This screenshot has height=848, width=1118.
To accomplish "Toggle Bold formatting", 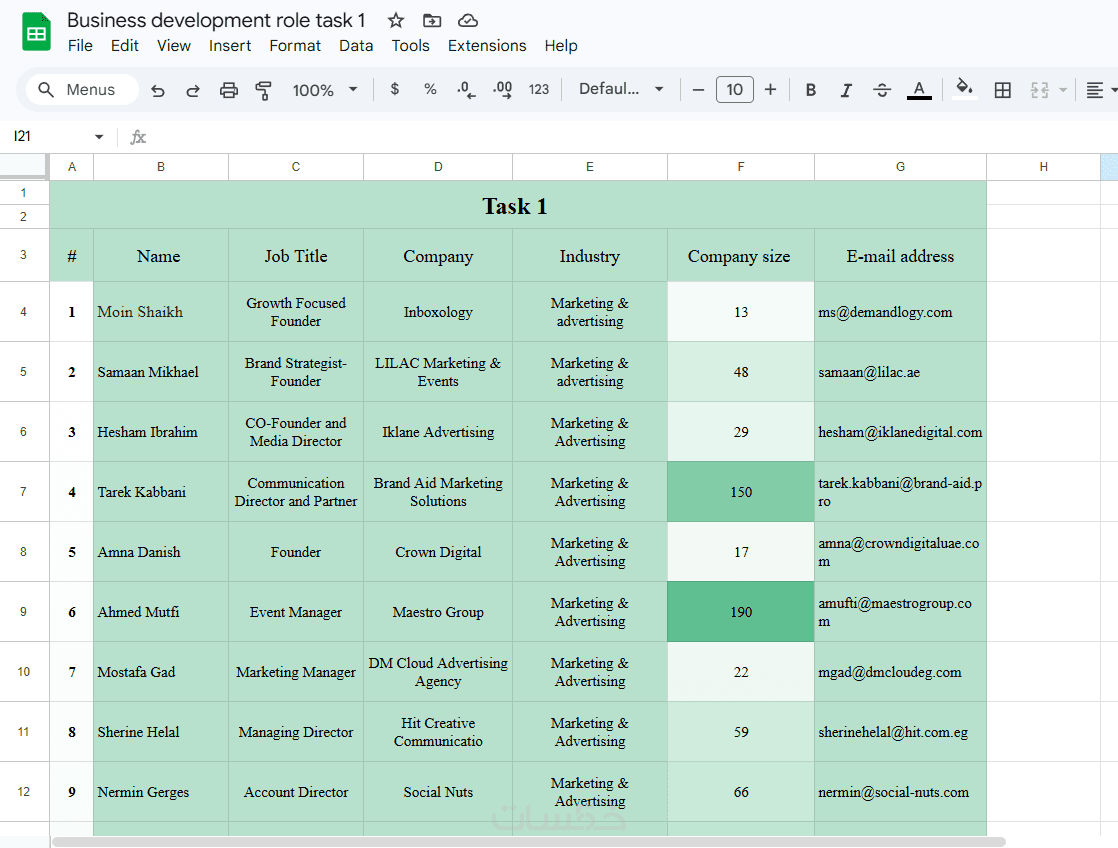I will pos(811,90).
